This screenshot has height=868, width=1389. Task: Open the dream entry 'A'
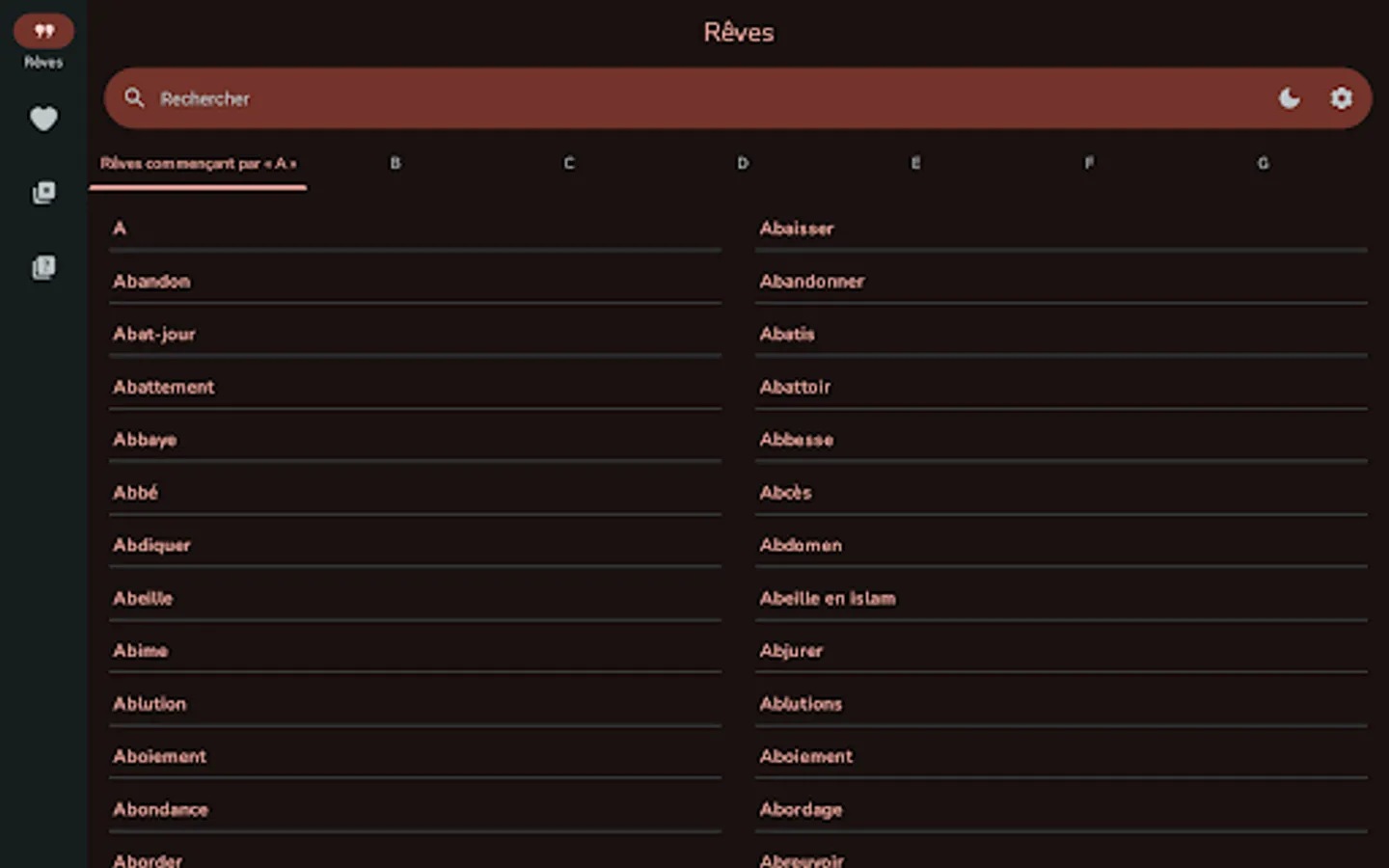(415, 229)
